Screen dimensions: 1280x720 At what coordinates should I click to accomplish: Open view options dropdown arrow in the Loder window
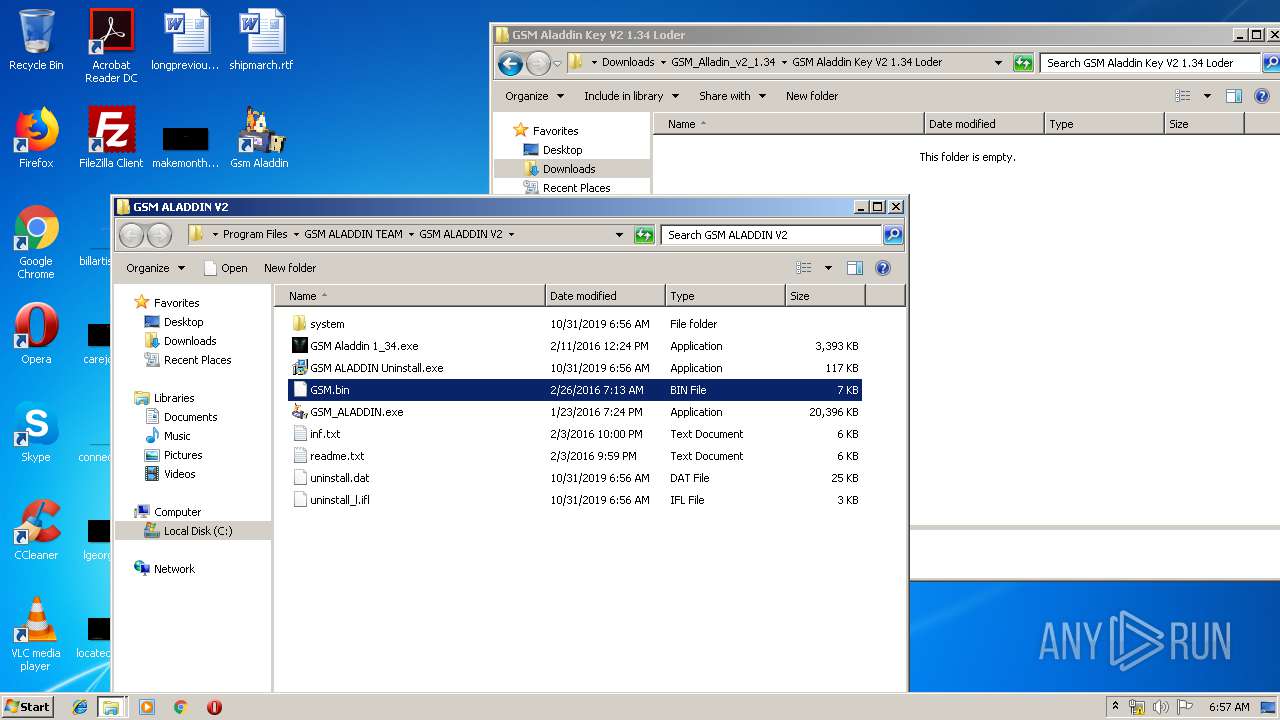pos(1207,96)
